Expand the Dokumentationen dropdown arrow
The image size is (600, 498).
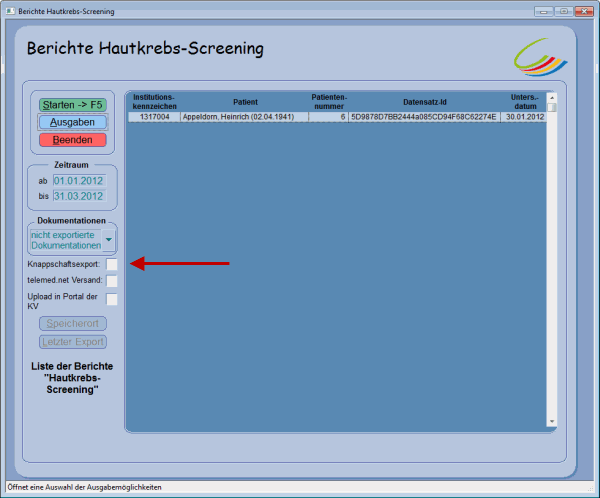[x=108, y=240]
